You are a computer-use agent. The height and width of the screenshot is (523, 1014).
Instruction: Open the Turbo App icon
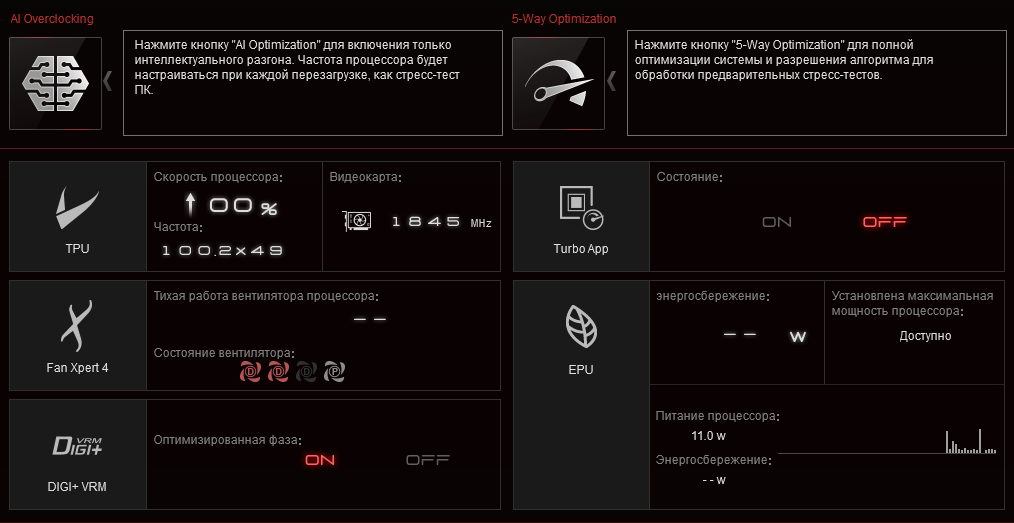[581, 209]
